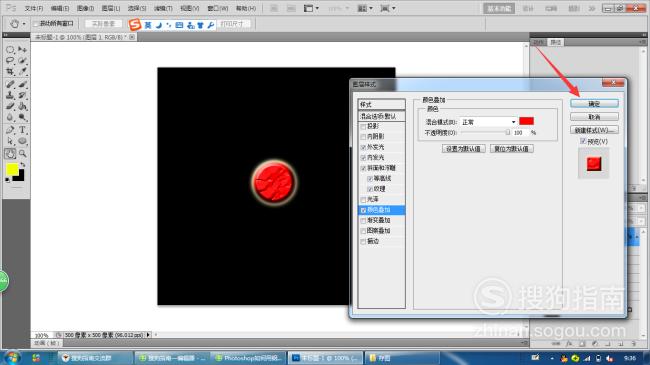650x365 pixels.
Task: Click 复位为默认值 reset to default button
Action: tap(511, 148)
